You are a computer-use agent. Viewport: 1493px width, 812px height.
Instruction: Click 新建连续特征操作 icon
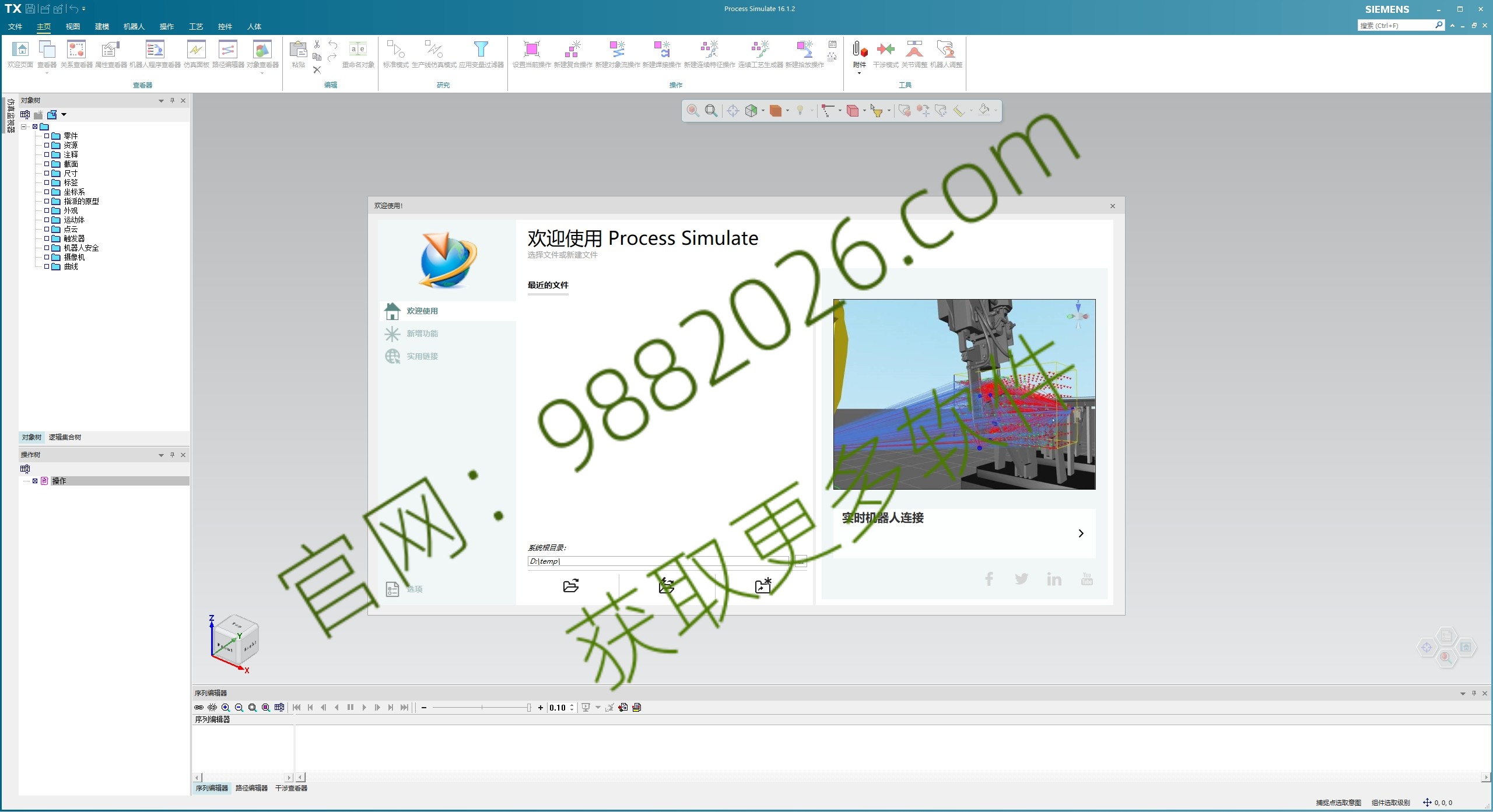tap(709, 50)
